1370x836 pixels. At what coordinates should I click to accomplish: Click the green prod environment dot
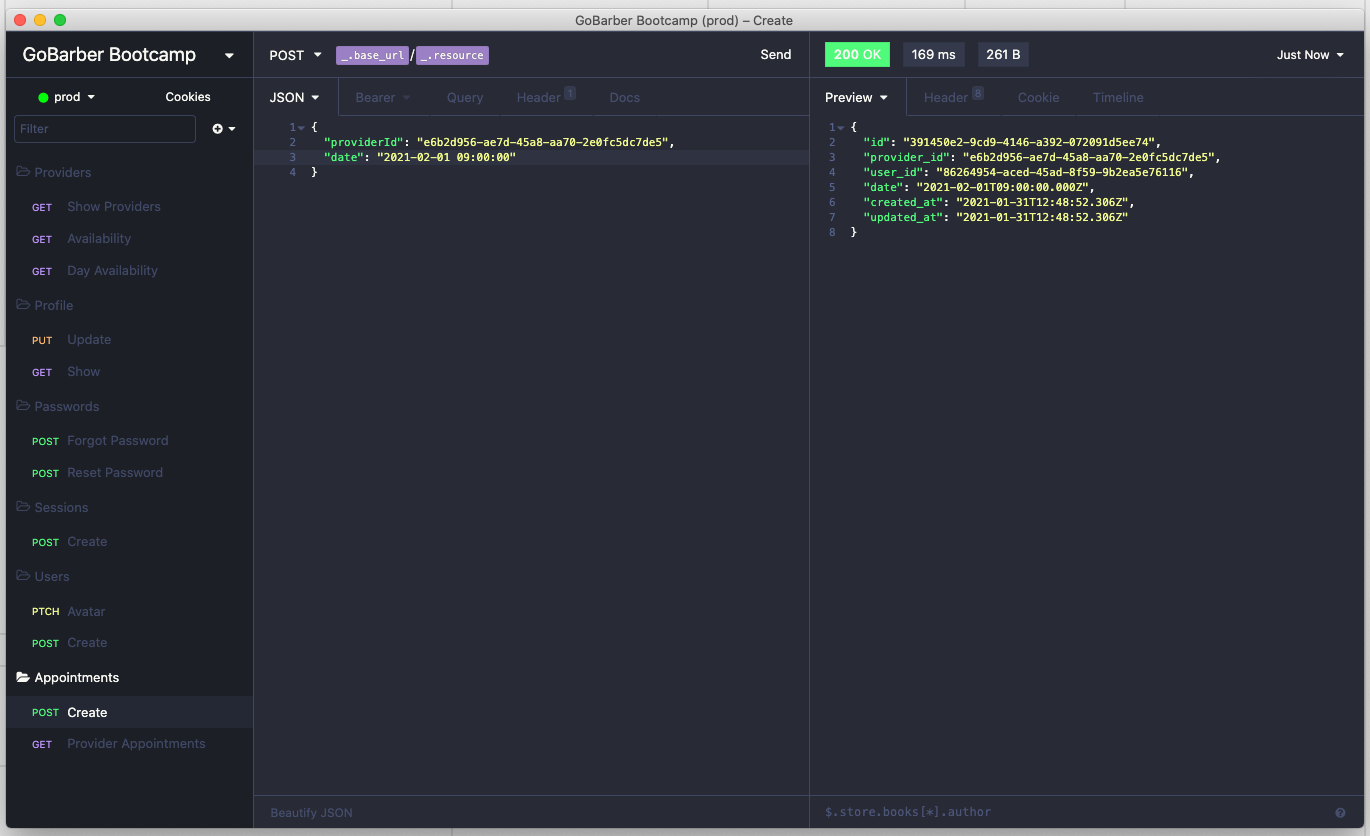coord(43,98)
